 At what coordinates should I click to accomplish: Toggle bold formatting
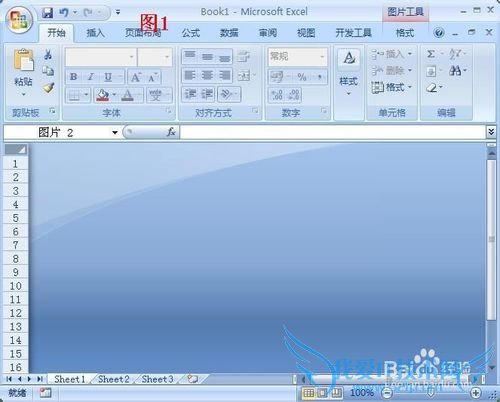pyautogui.click(x=74, y=77)
